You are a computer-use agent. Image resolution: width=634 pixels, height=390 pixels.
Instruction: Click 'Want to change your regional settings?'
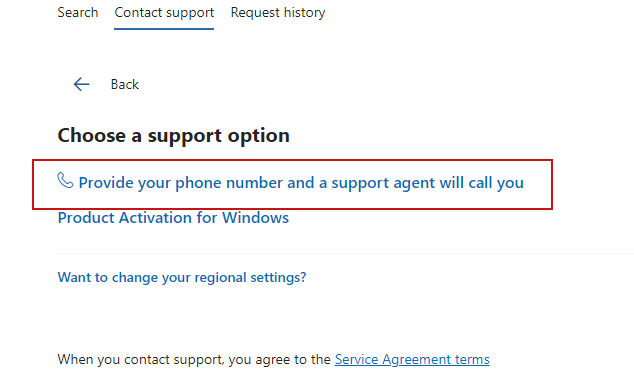click(182, 277)
